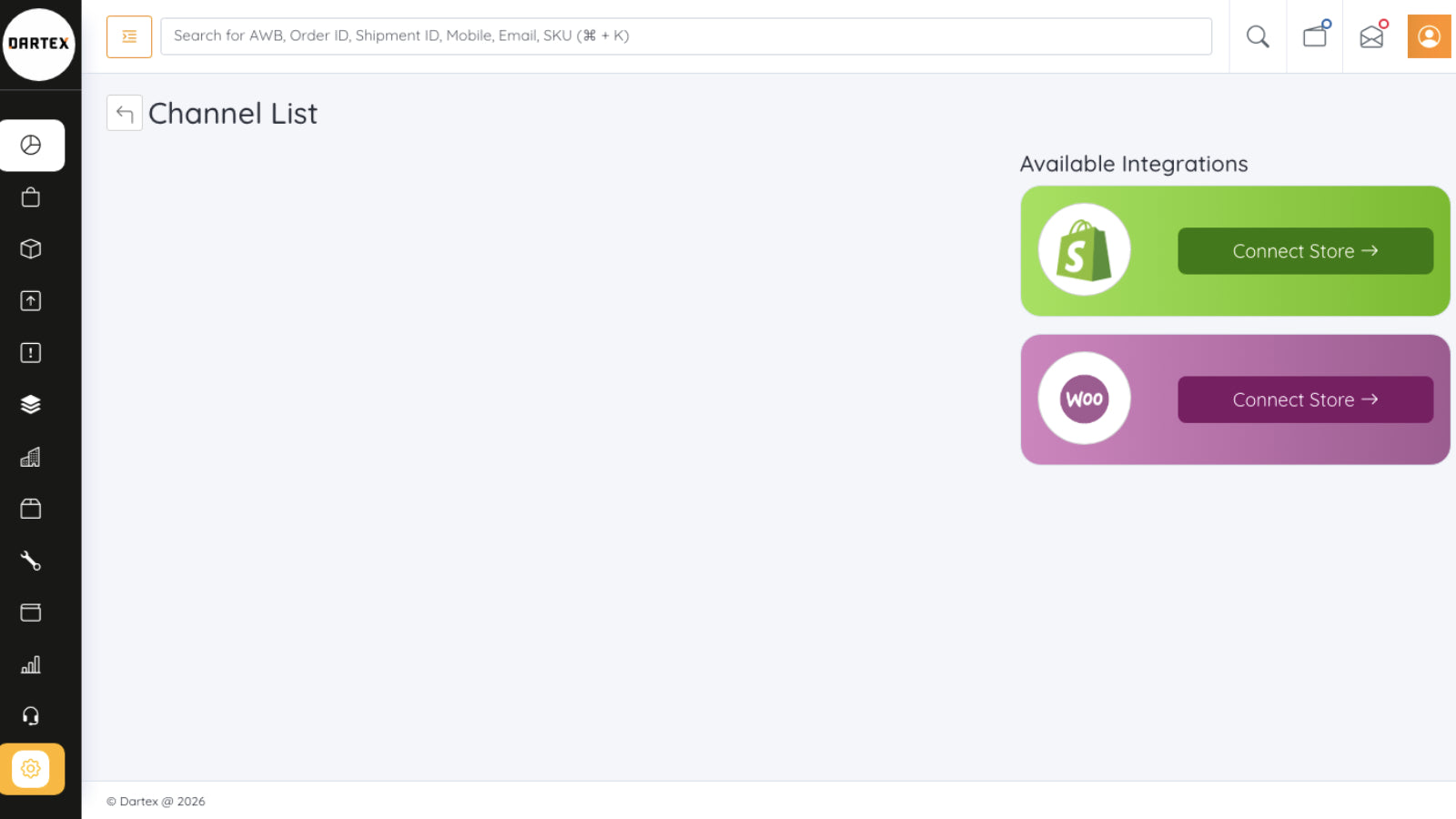Click the Dartex logo in the sidebar
The image size is (1456, 819).
pos(38,44)
